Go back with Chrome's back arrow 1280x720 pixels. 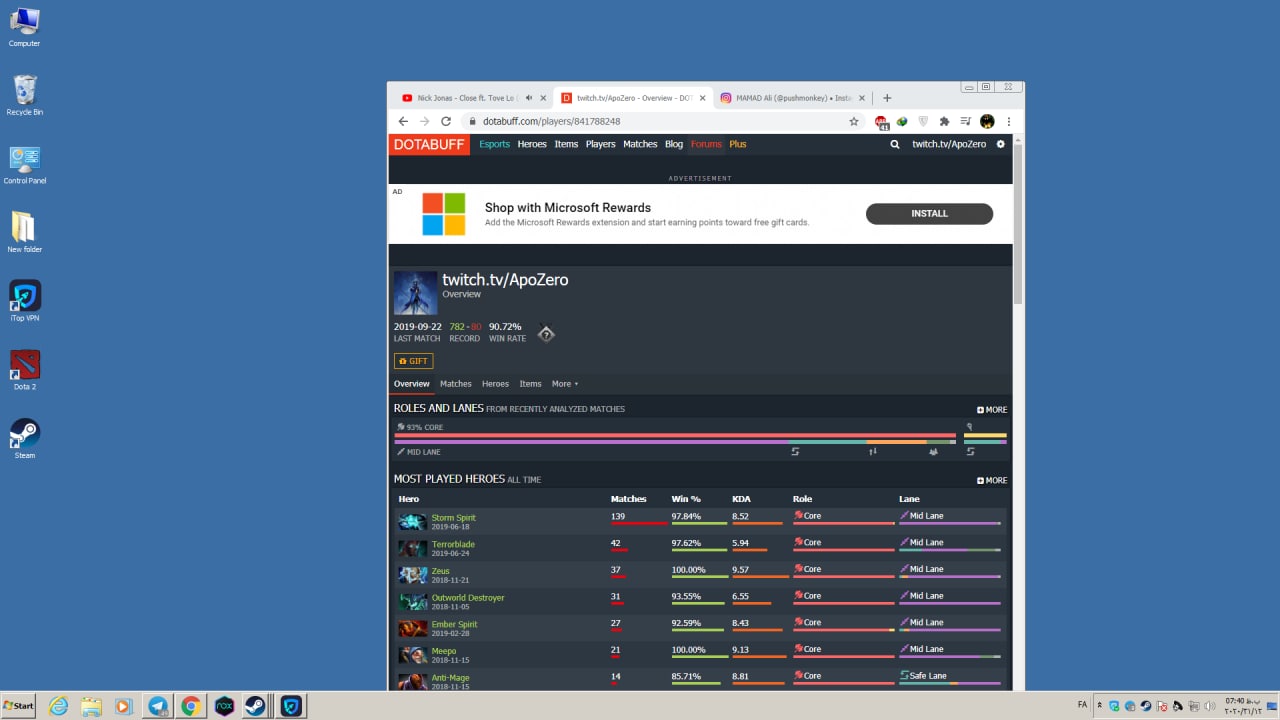coord(403,121)
